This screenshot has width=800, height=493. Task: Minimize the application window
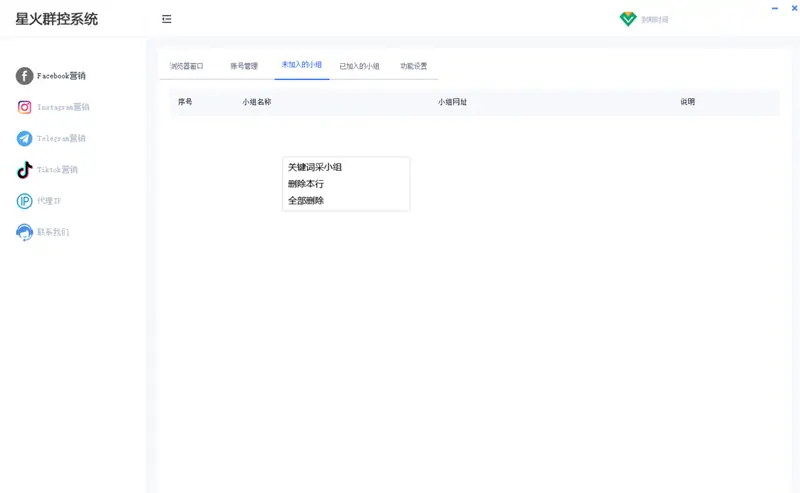(x=774, y=8)
